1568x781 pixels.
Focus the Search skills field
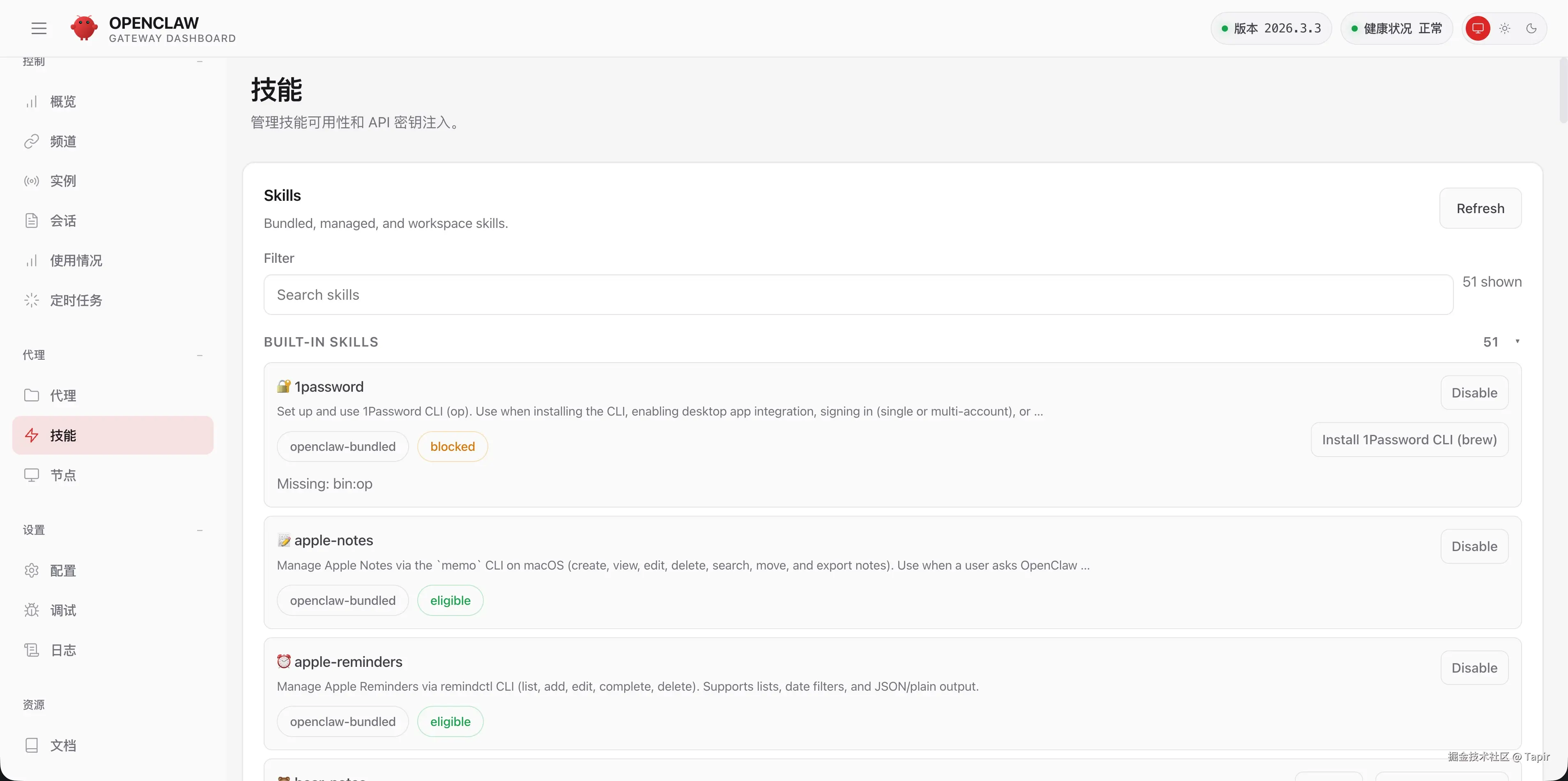tap(858, 295)
